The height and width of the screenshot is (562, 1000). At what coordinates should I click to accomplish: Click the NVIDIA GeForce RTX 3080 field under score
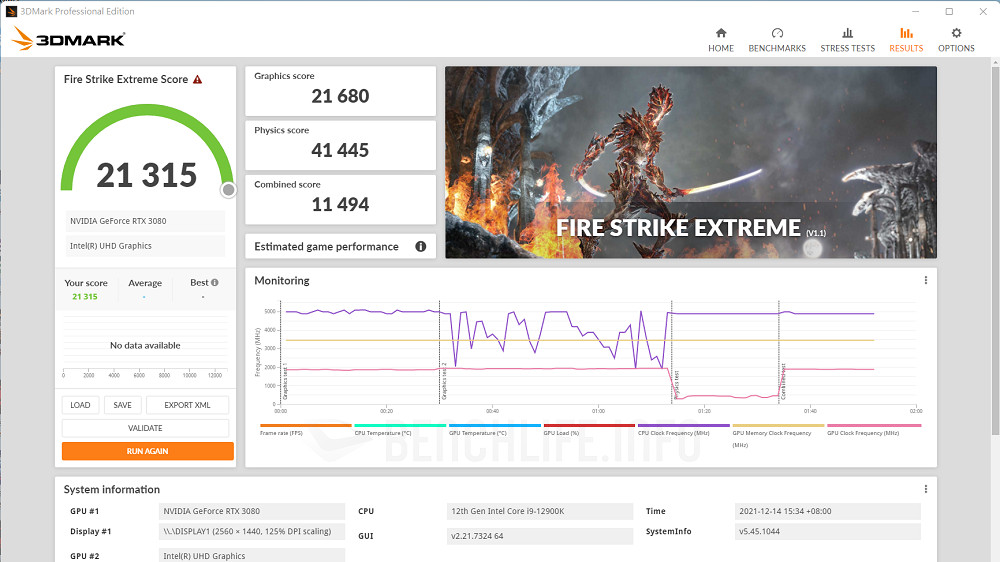coord(145,221)
